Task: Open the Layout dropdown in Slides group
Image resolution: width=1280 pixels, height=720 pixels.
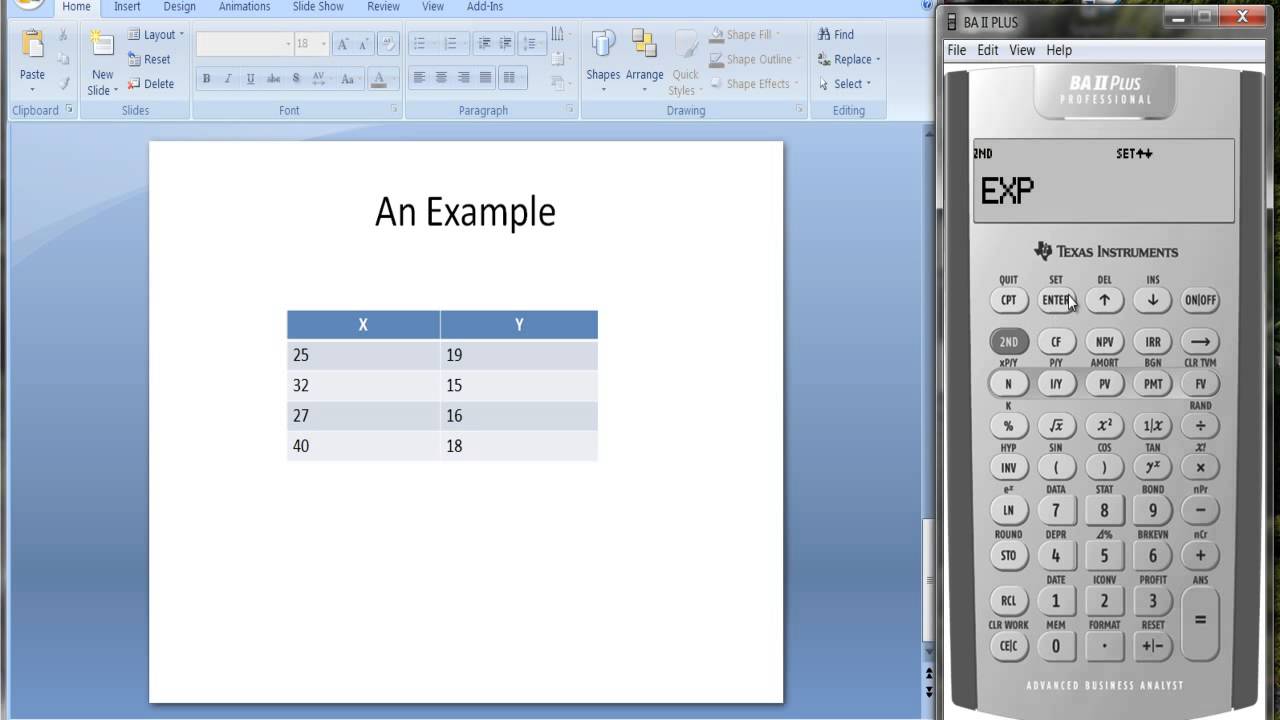Action: [x=156, y=35]
